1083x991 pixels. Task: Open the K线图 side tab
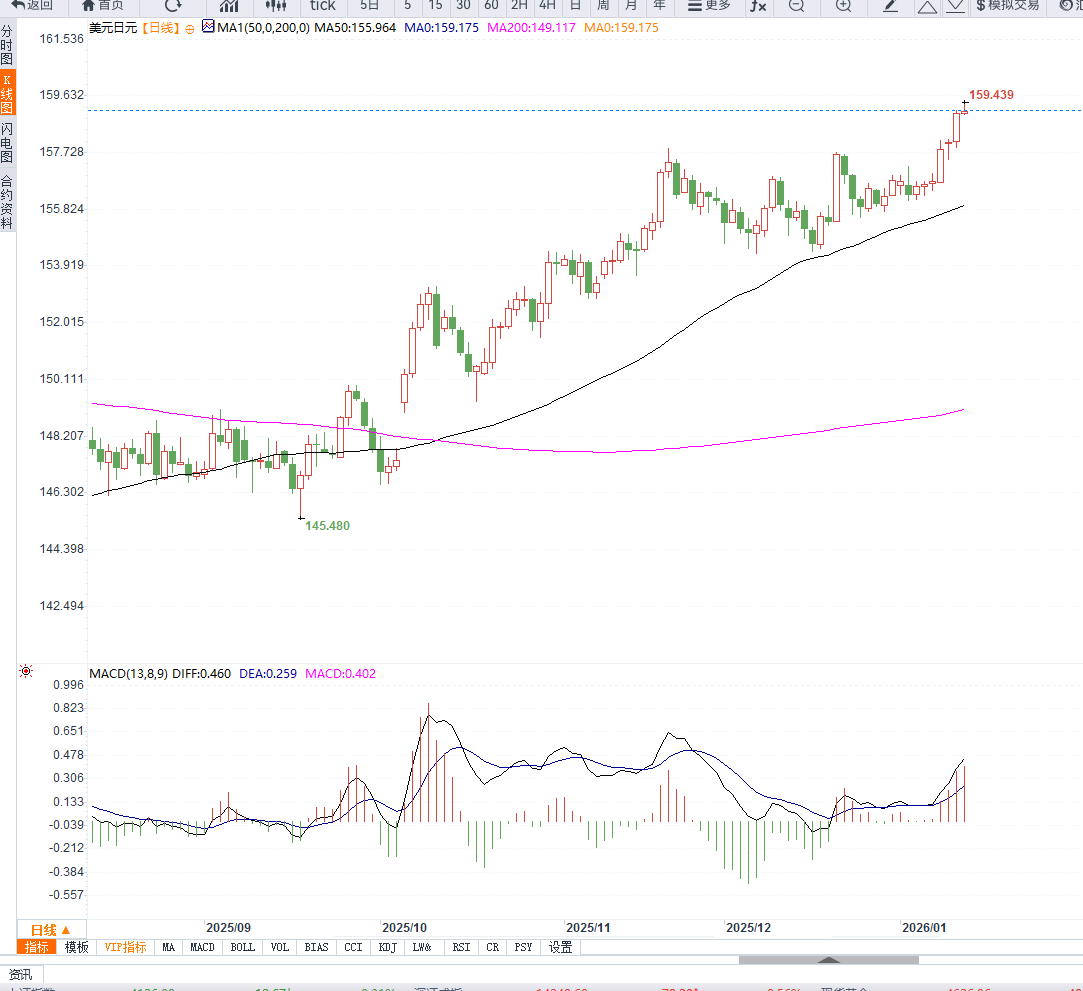coord(7,93)
